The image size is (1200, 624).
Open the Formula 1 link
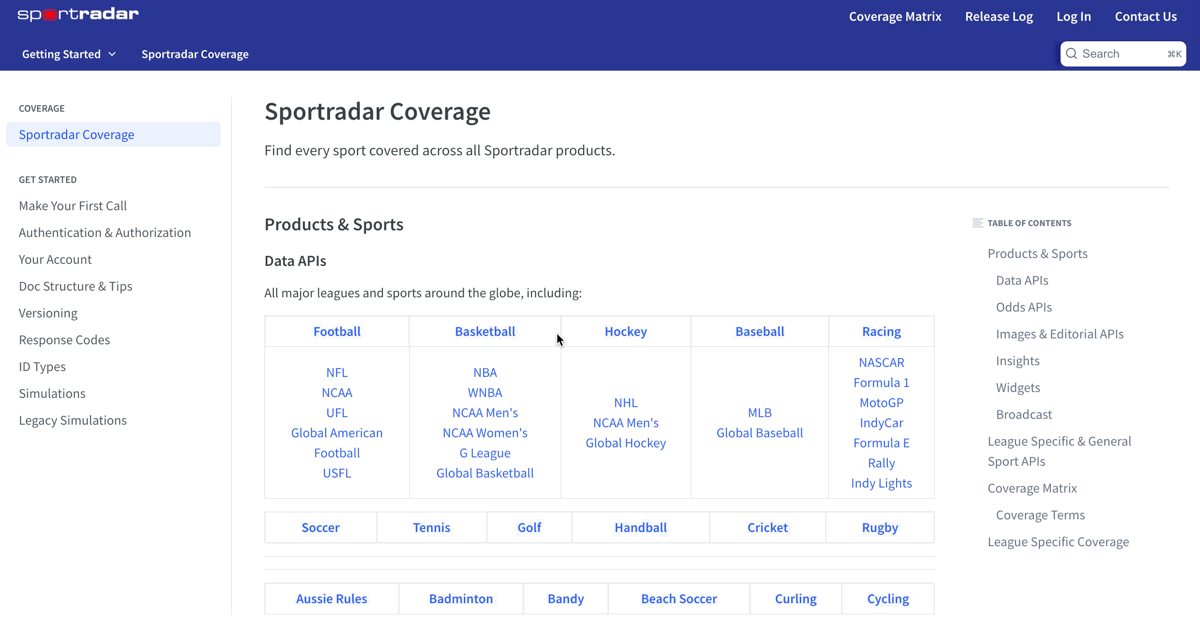click(x=881, y=382)
